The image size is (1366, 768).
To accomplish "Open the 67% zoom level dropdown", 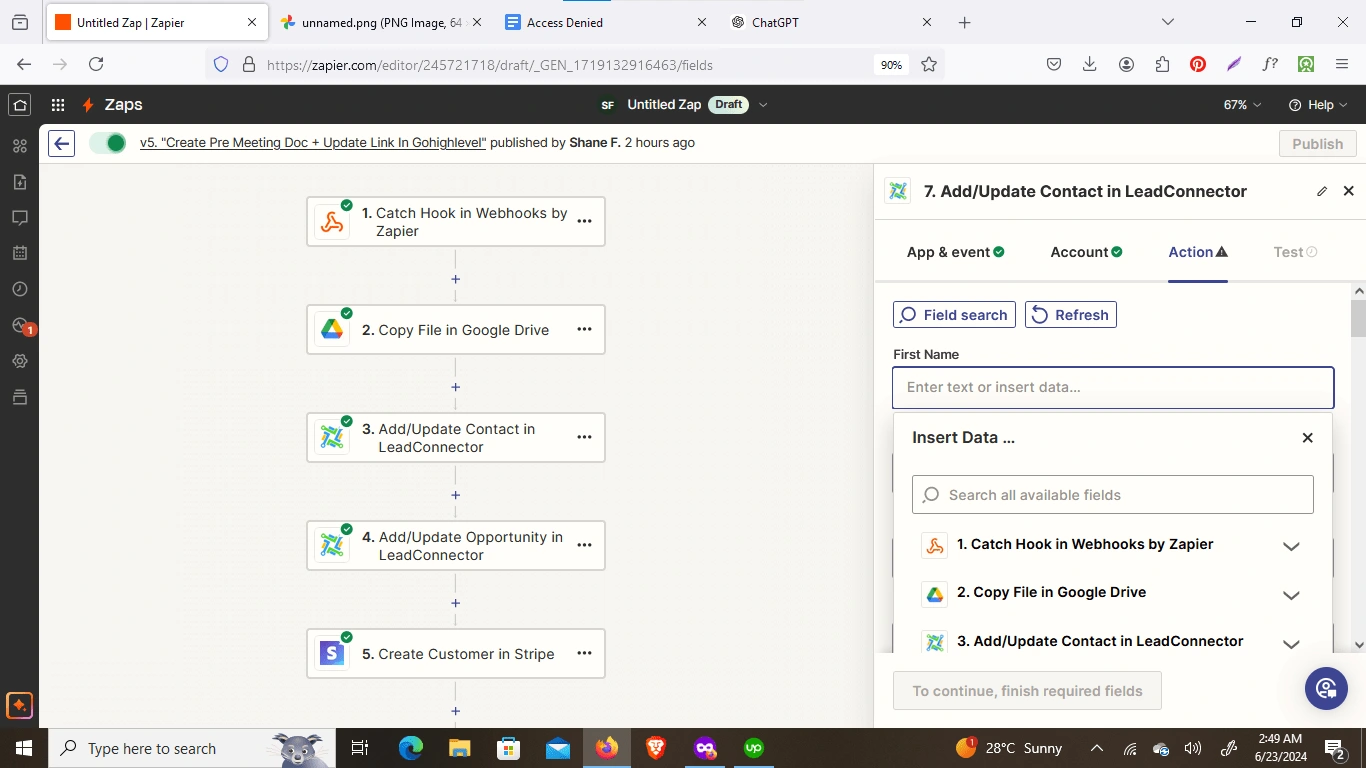I will pyautogui.click(x=1242, y=105).
